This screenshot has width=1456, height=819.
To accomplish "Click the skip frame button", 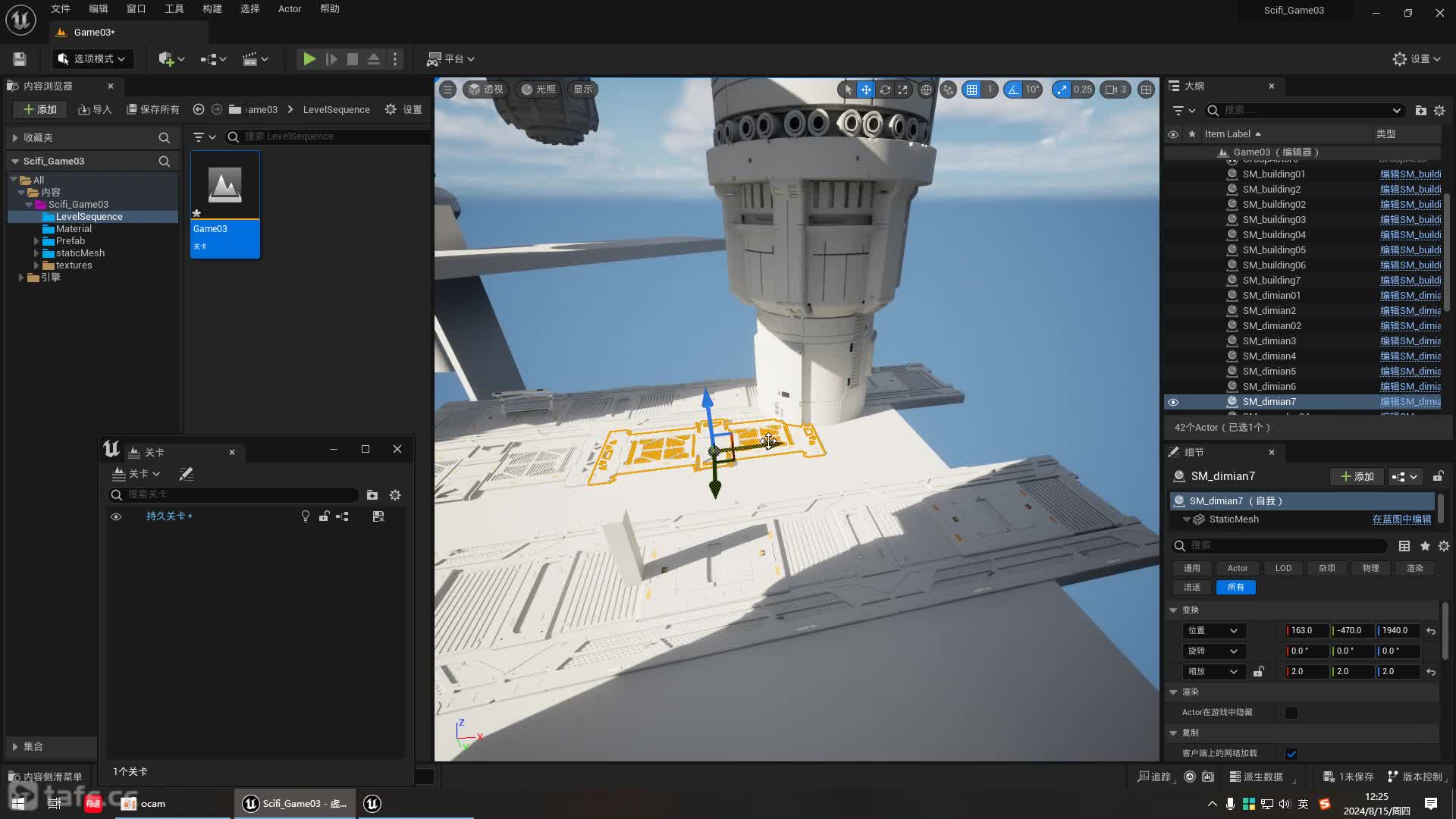I will (331, 59).
